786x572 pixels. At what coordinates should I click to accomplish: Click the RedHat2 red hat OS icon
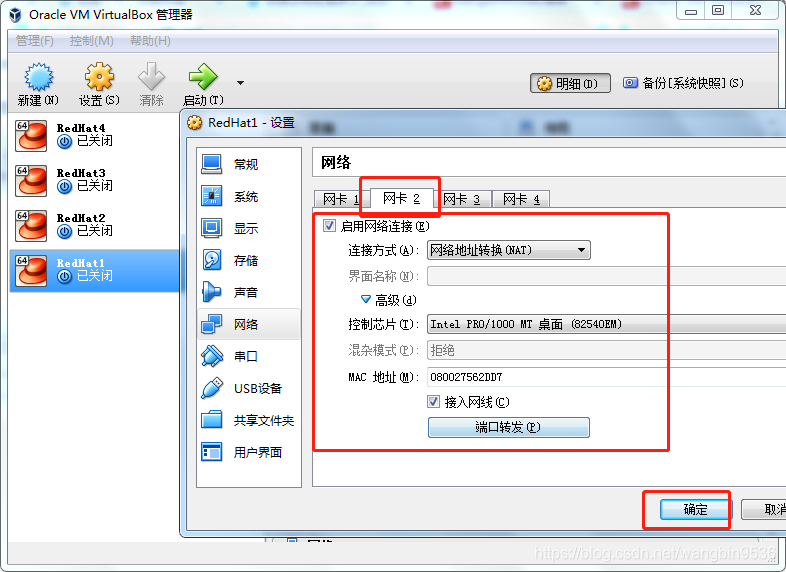[x=31, y=226]
